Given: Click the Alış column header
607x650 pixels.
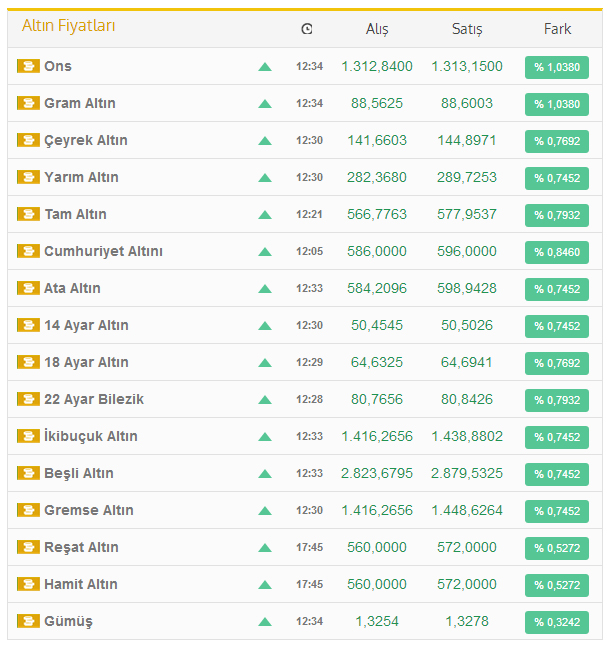Looking at the screenshot, I should point(376,29).
